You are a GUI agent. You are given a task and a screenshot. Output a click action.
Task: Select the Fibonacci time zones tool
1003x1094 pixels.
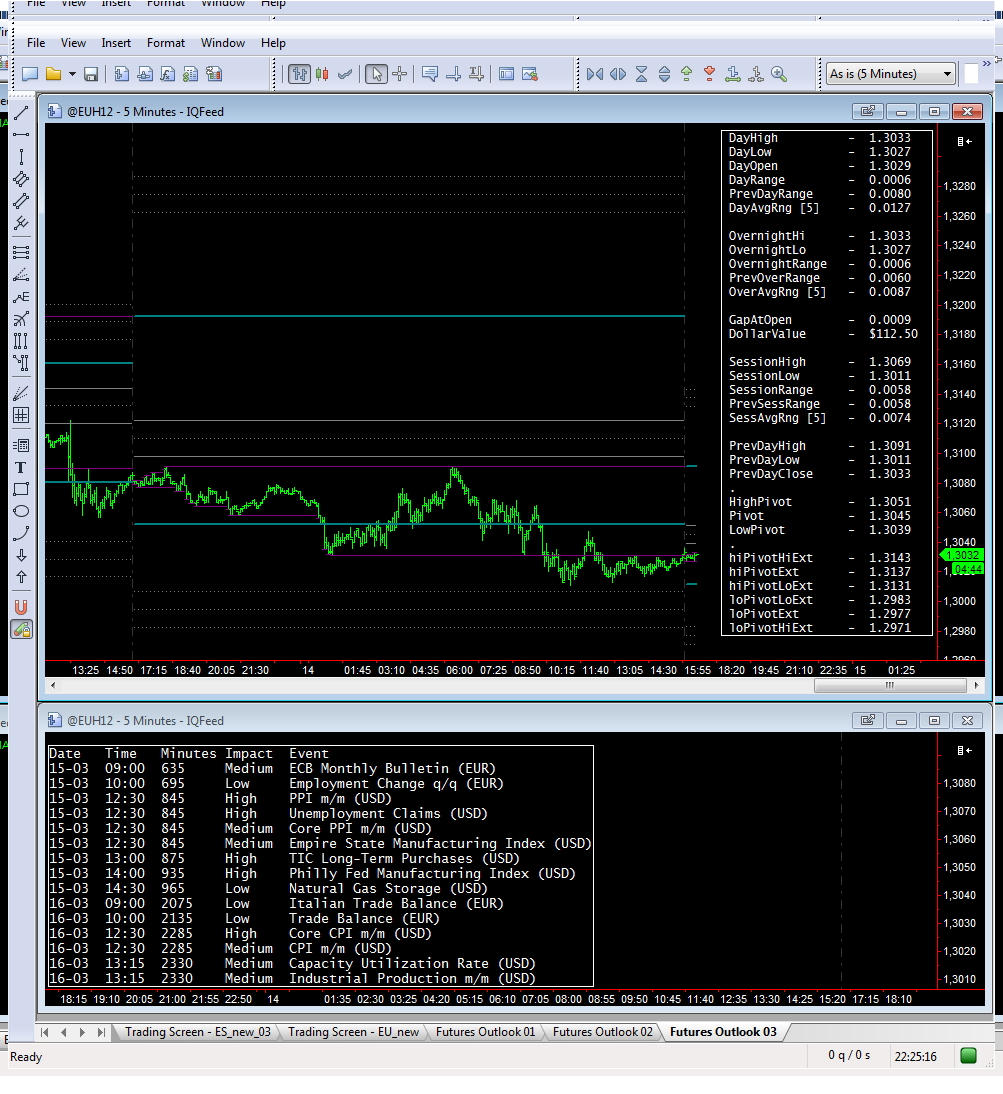[21, 341]
